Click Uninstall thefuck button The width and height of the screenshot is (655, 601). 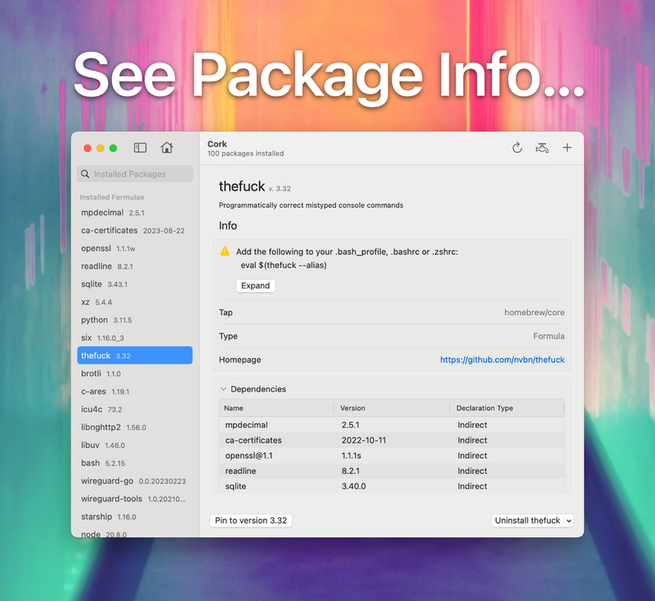click(x=527, y=520)
